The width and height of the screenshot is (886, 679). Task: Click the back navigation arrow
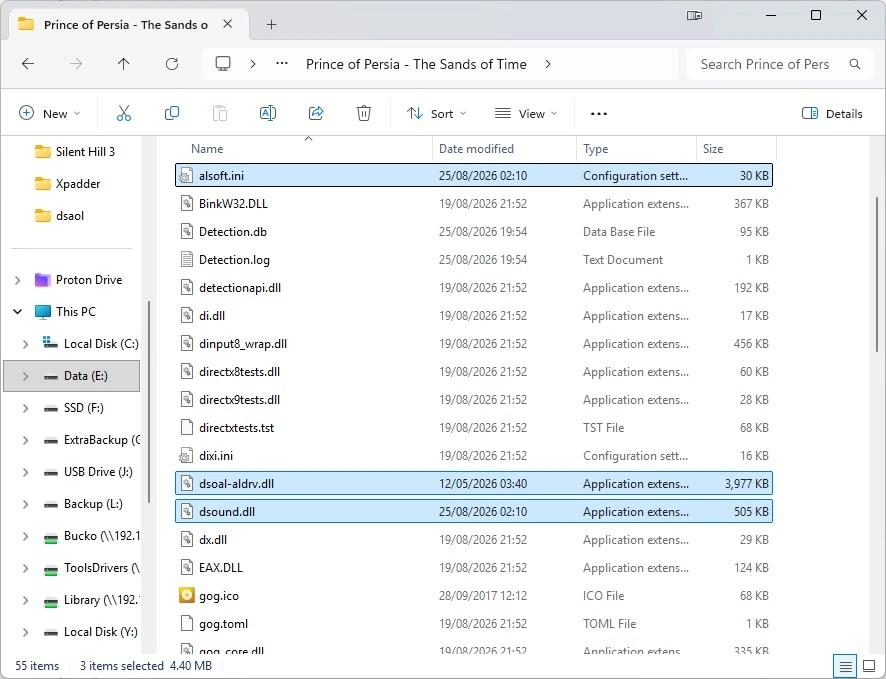(28, 64)
